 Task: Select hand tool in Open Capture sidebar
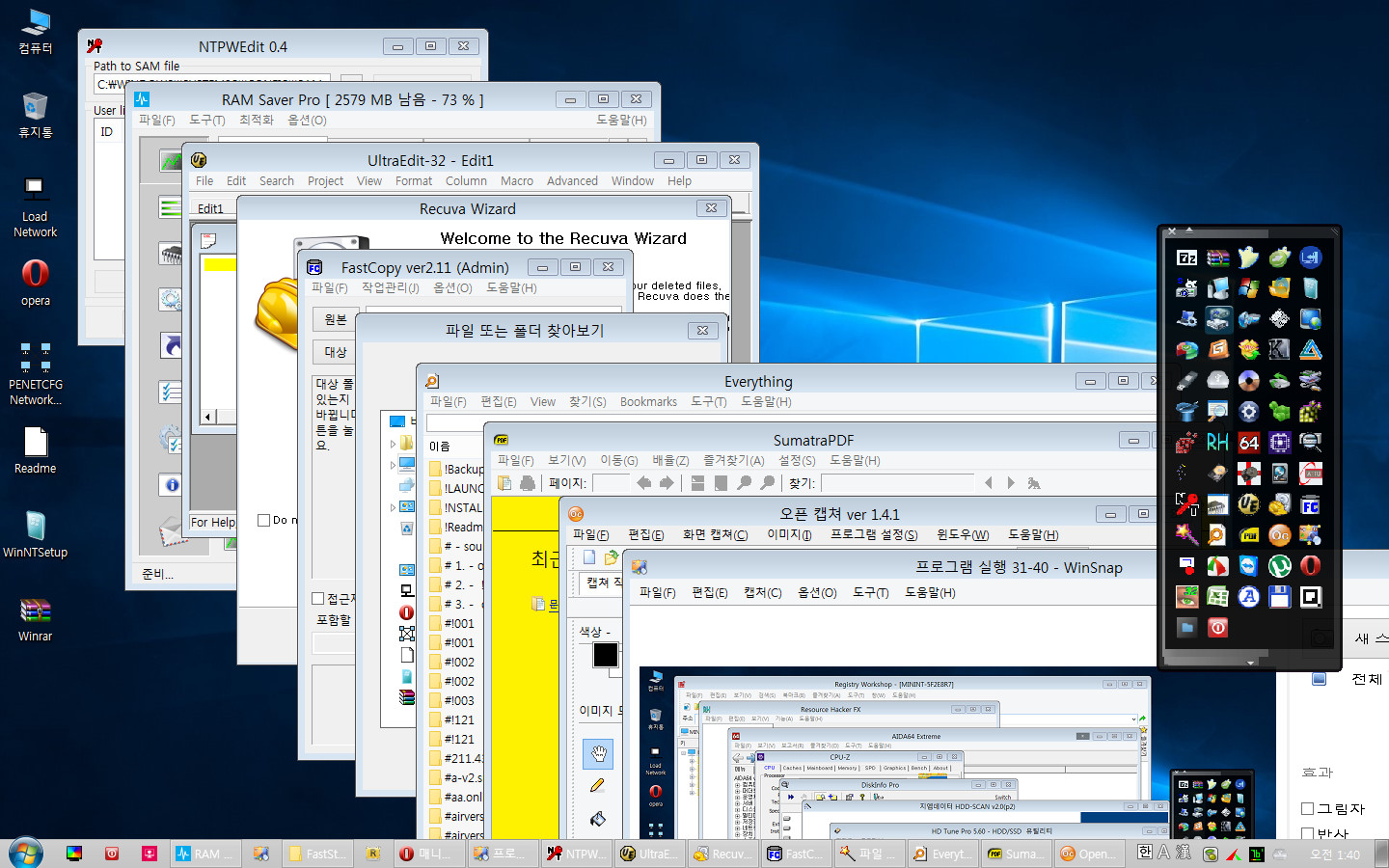pyautogui.click(x=598, y=753)
